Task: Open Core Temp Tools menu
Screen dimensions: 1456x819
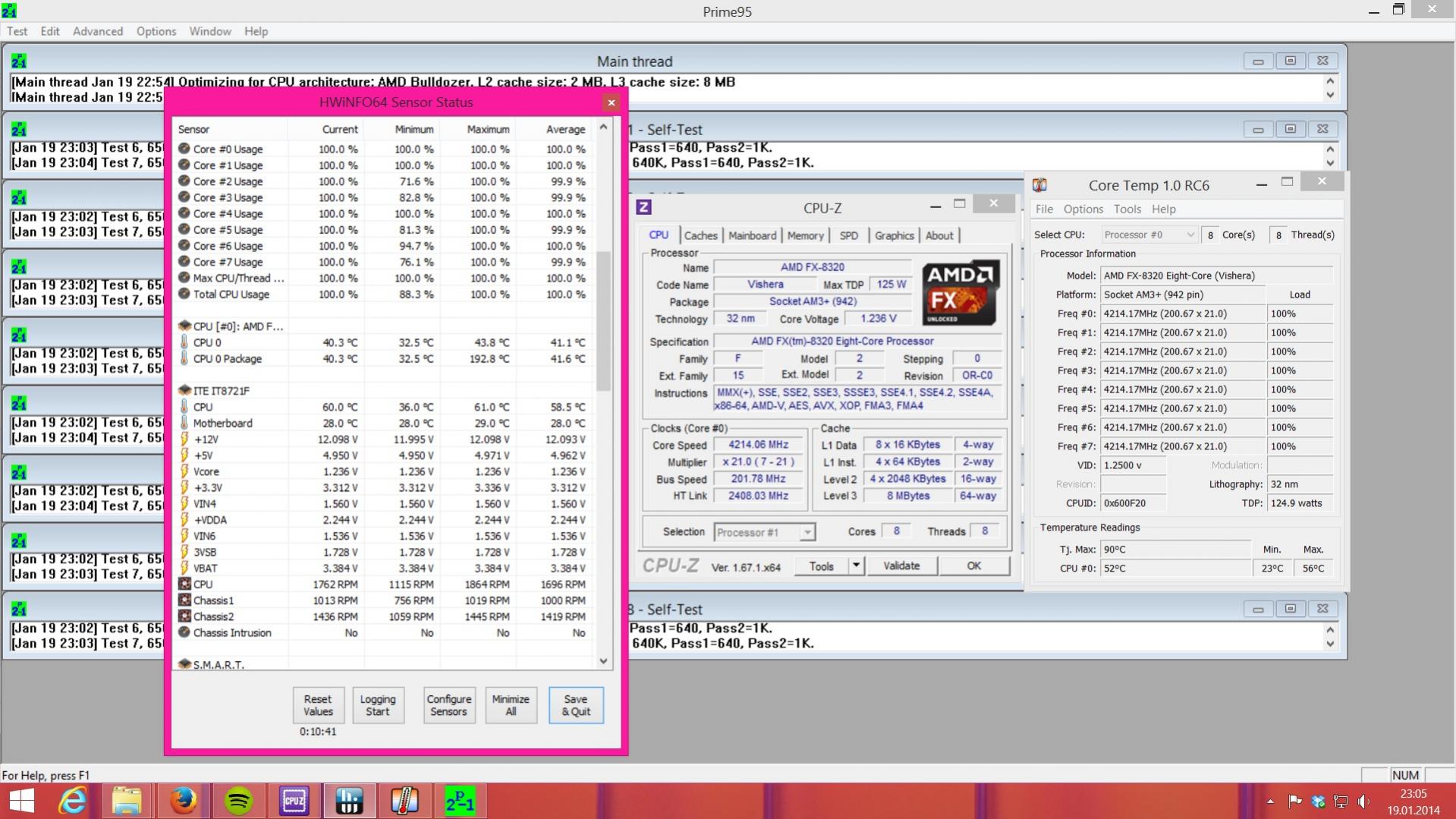Action: (1127, 209)
